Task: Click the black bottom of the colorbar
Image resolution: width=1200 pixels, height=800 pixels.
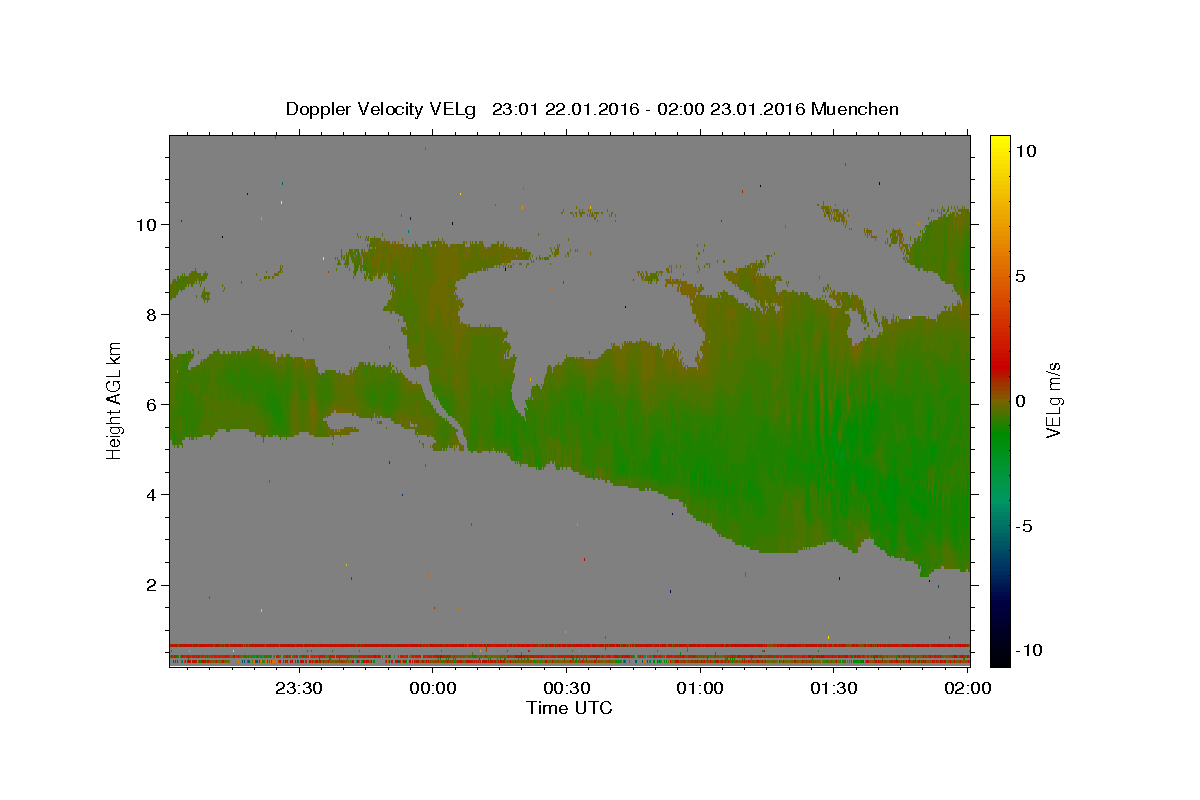Action: point(999,655)
